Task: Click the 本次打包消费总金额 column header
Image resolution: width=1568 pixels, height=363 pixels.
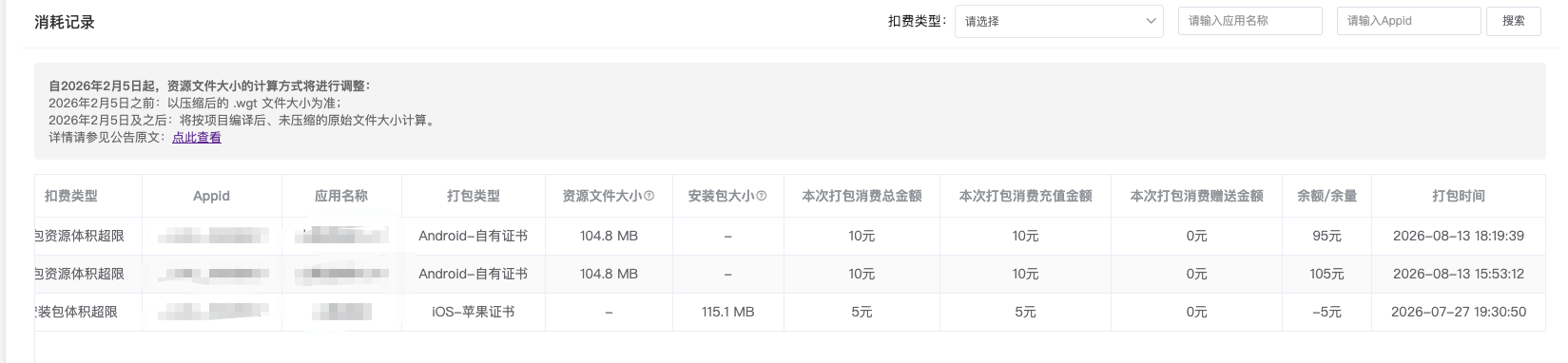Action: coord(861,196)
